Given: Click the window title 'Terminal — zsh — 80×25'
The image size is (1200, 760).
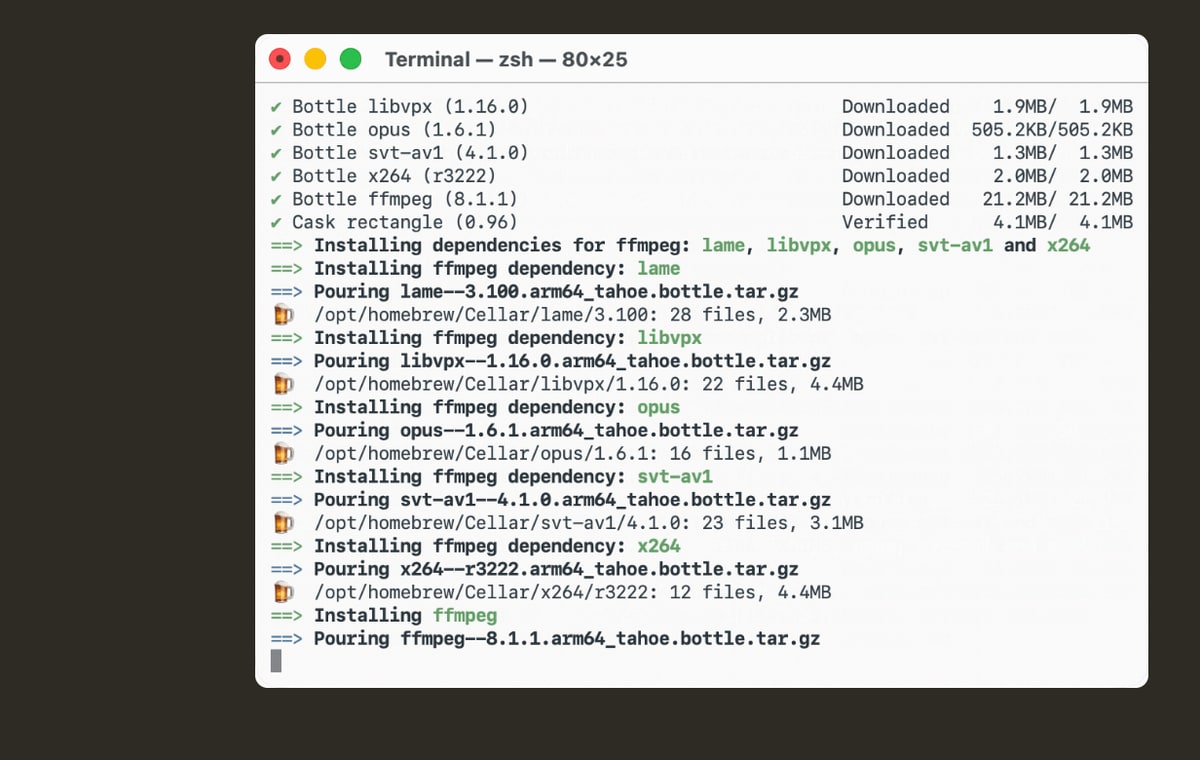Looking at the screenshot, I should point(506,59).
